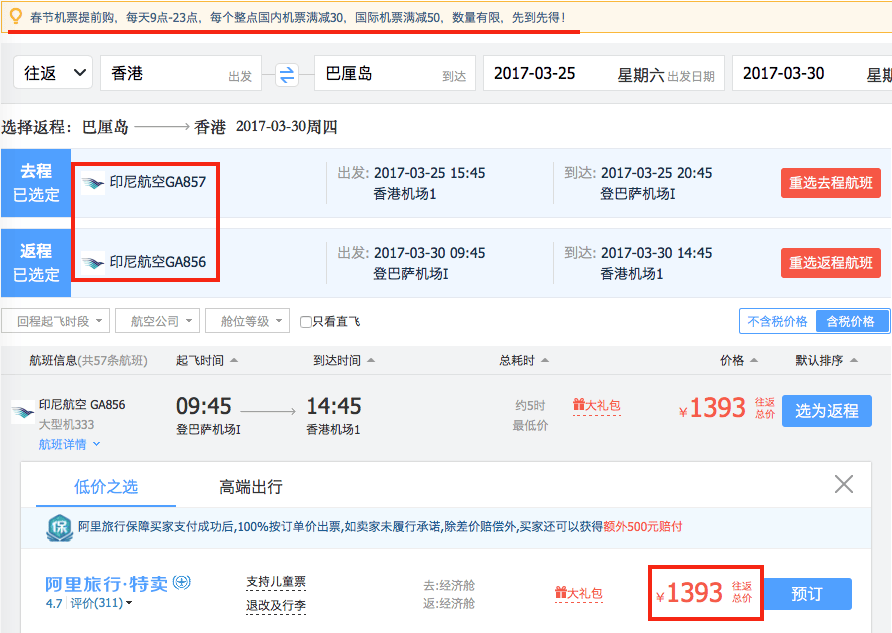Click Garuda airline logo beside GA857
The image size is (892, 633).
tap(92, 183)
